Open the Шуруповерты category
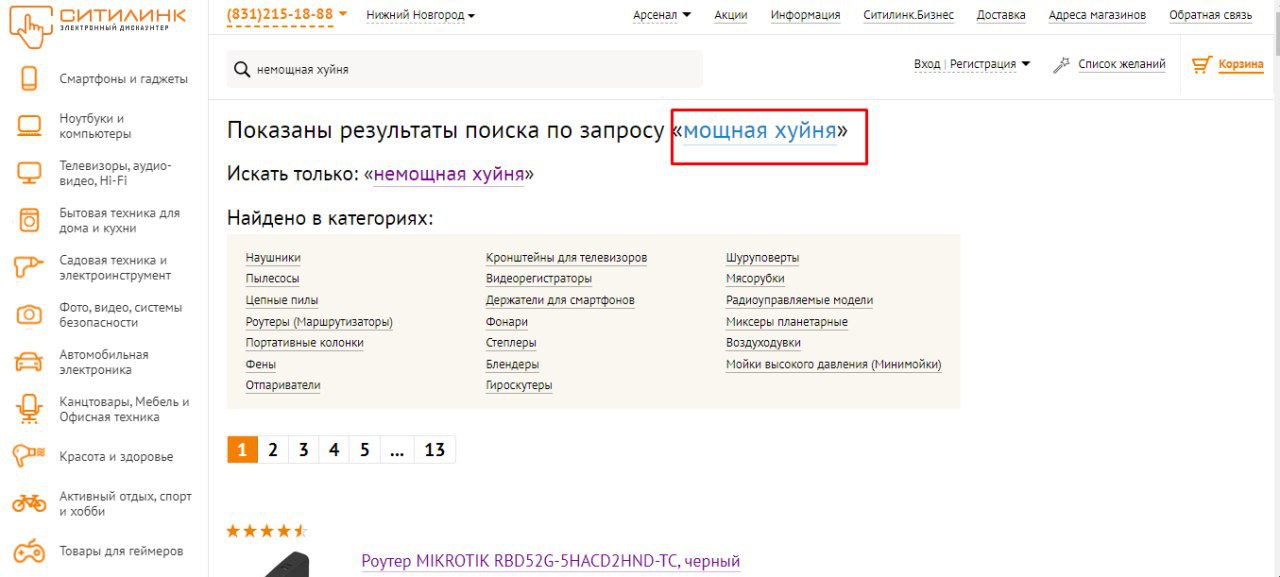This screenshot has width=1280, height=577. 762,258
